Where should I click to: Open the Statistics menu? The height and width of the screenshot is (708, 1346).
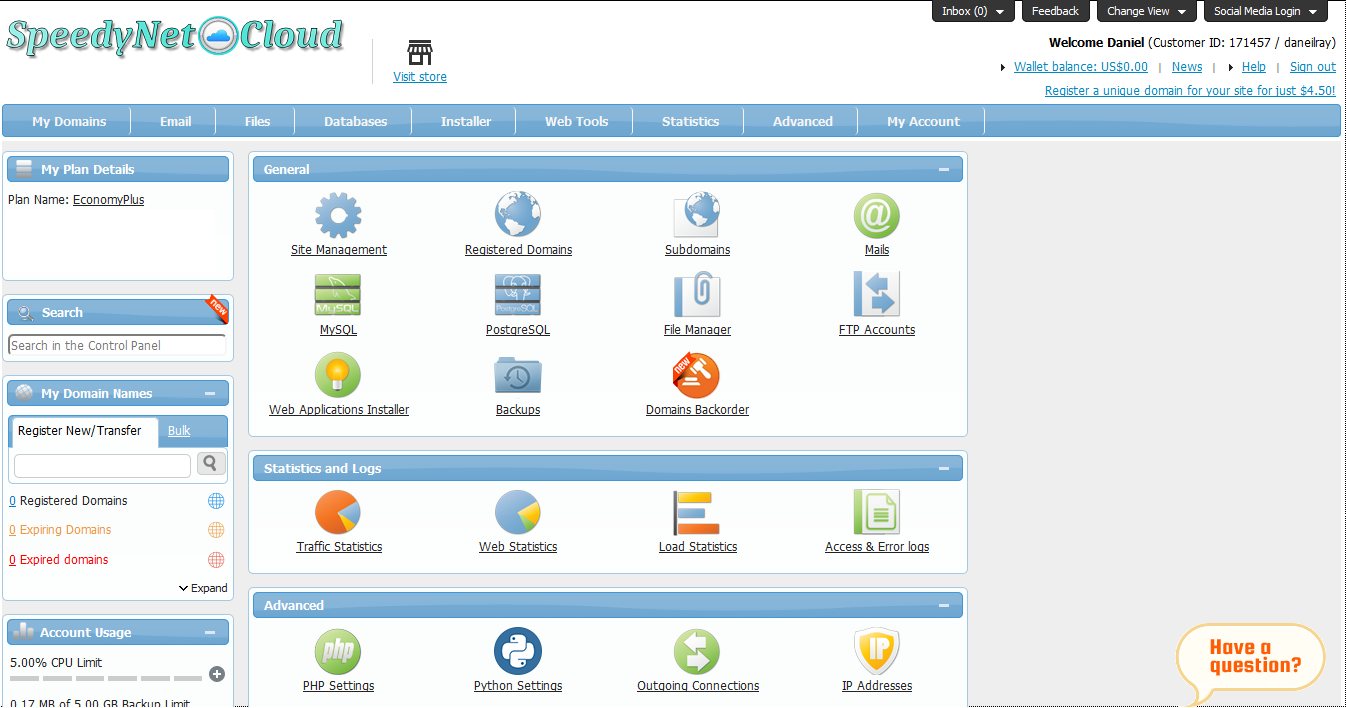click(690, 121)
